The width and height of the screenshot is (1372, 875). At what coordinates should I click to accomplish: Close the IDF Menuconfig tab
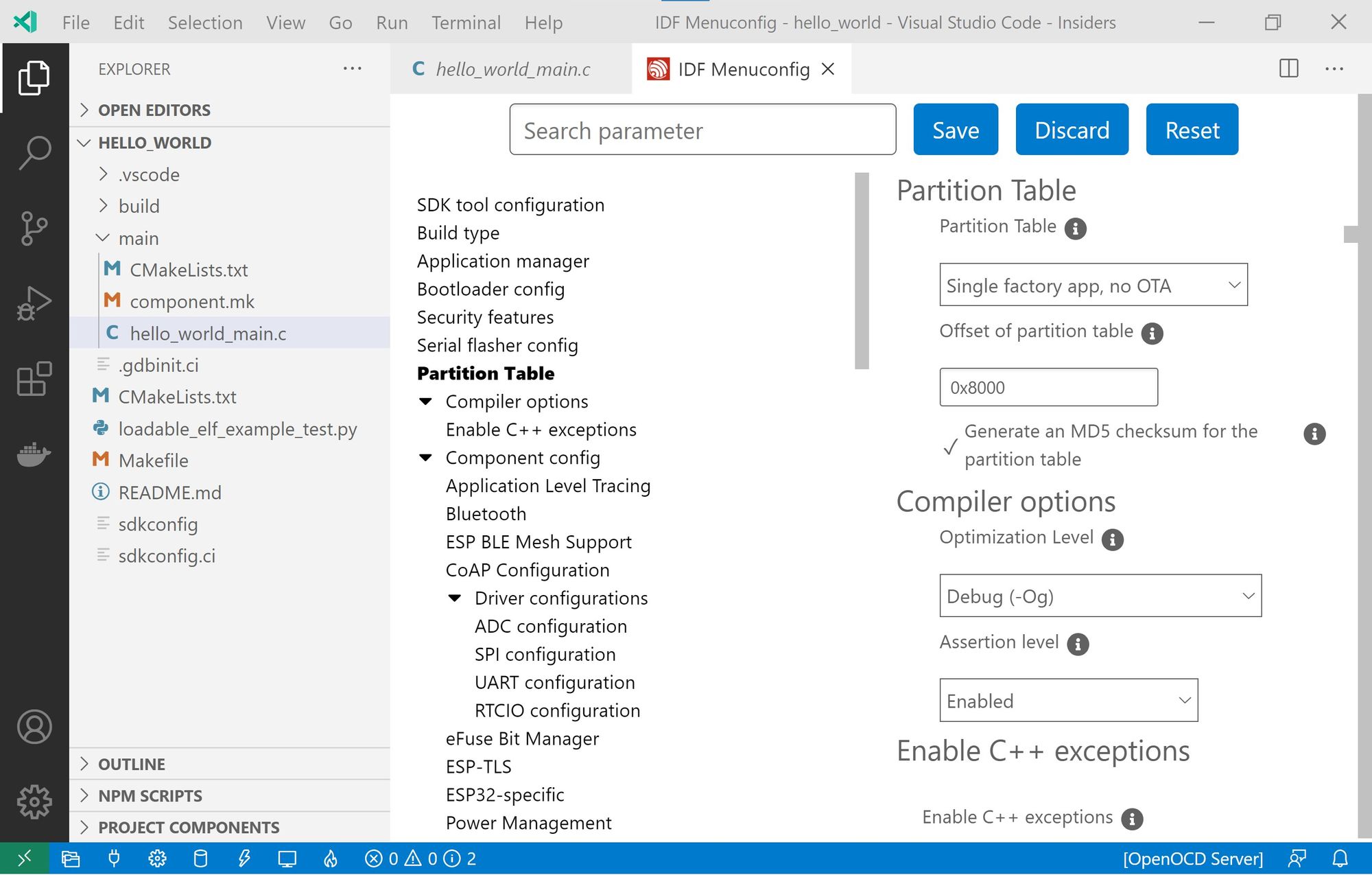828,69
